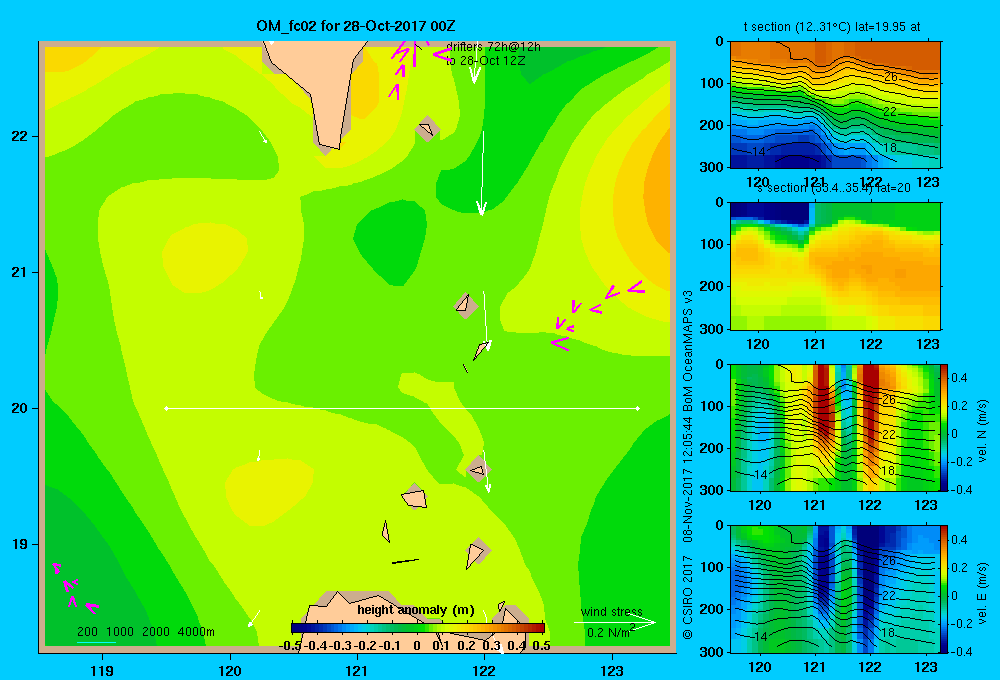Viewport: 1000px width, 680px height.
Task: Click longitude label '123' on the main map axis
Action: point(612,670)
